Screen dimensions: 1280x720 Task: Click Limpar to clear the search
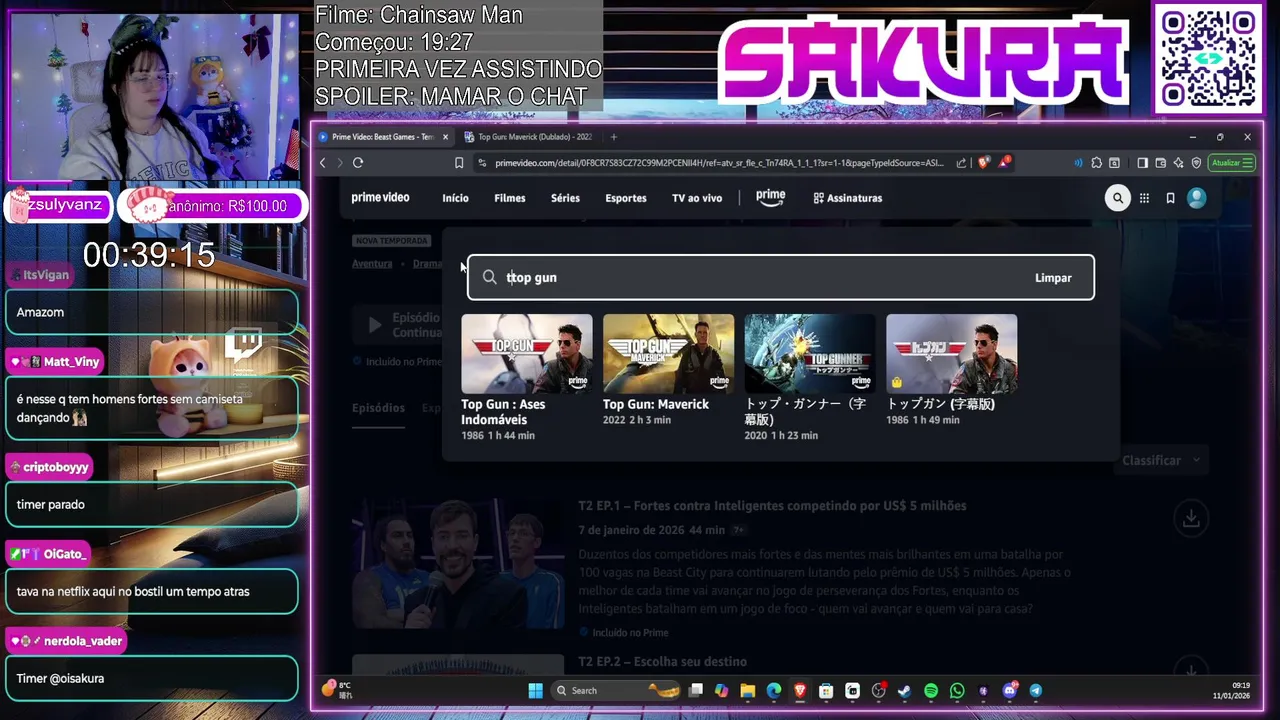(x=1053, y=278)
